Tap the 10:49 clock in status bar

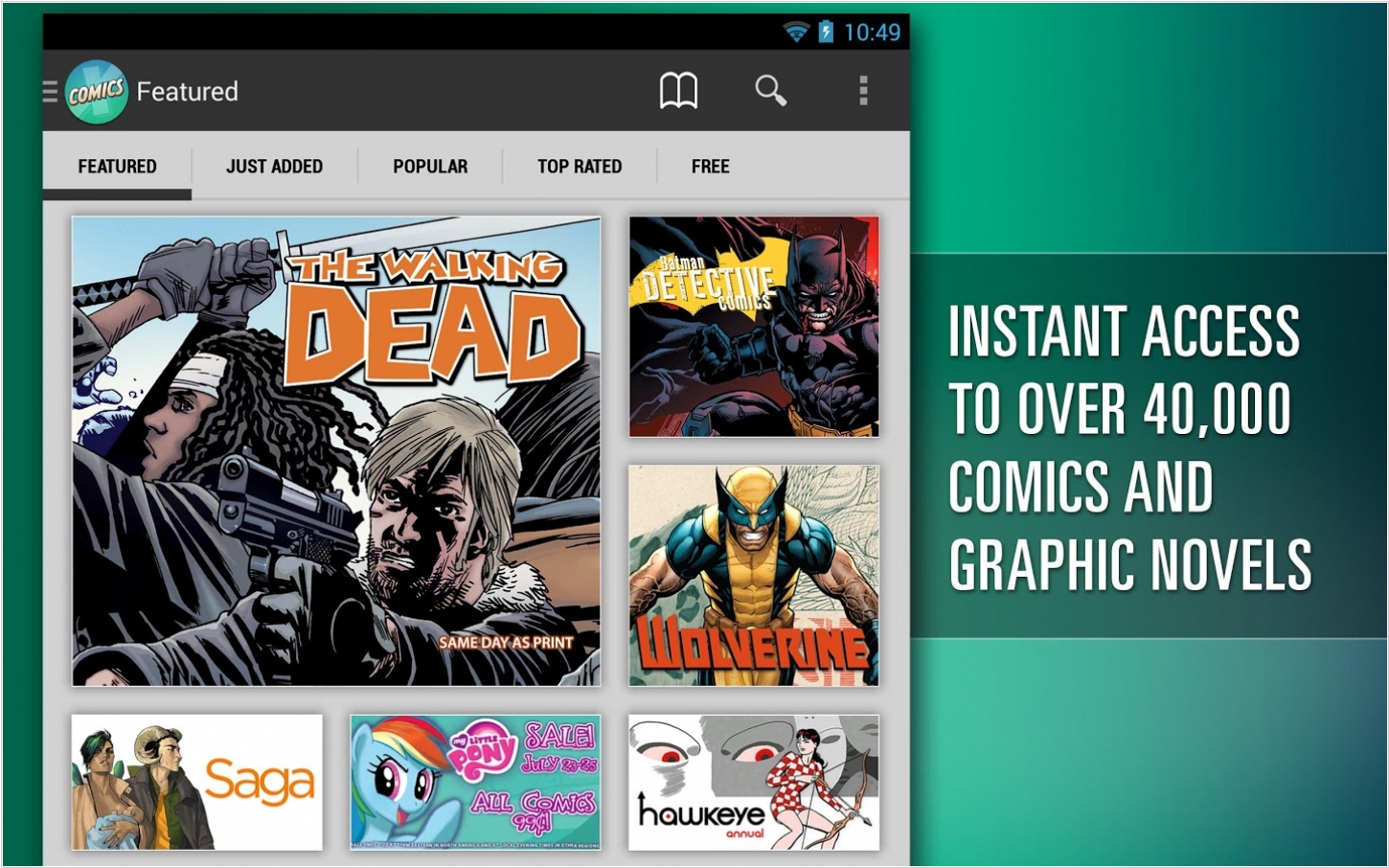coord(872,33)
